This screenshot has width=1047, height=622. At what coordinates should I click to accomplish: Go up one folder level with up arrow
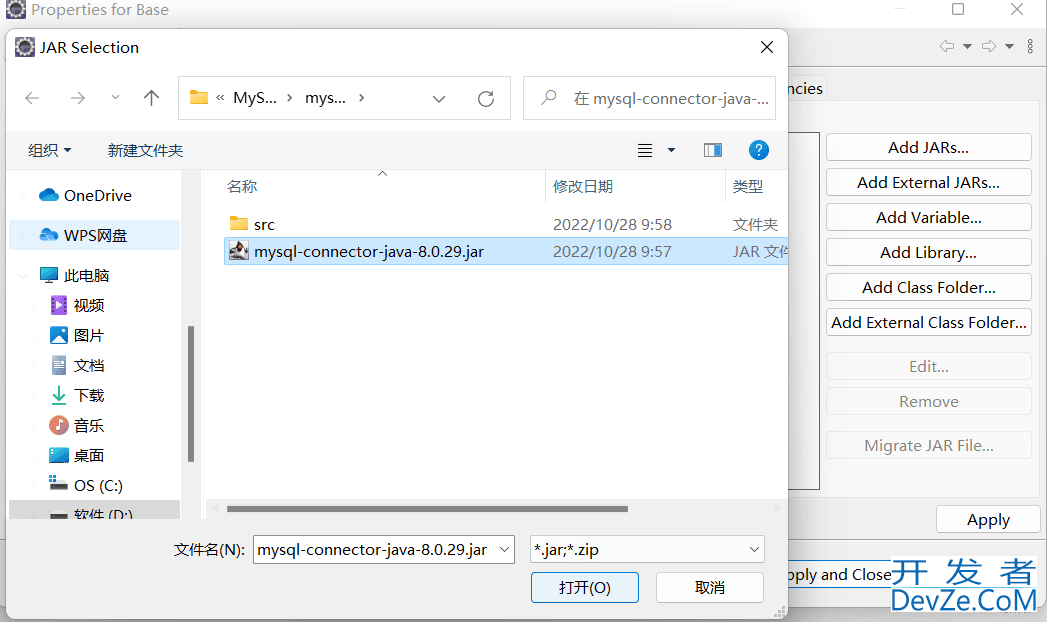[x=152, y=98]
